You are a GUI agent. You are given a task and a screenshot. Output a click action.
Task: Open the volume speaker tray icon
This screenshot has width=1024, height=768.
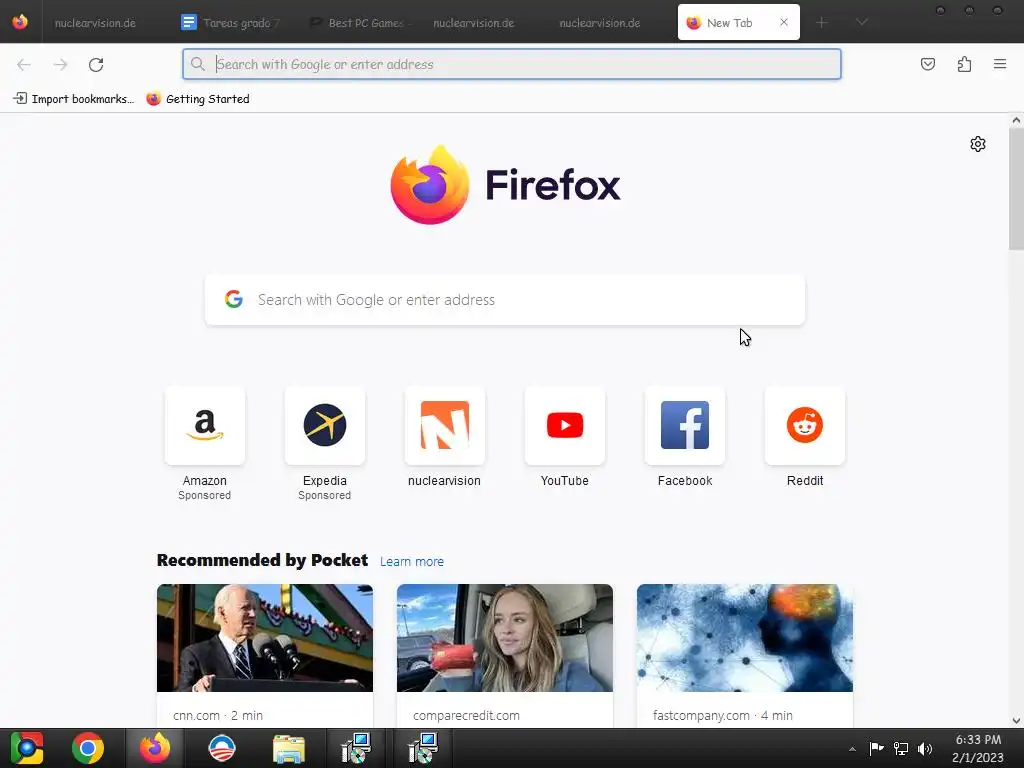click(925, 748)
